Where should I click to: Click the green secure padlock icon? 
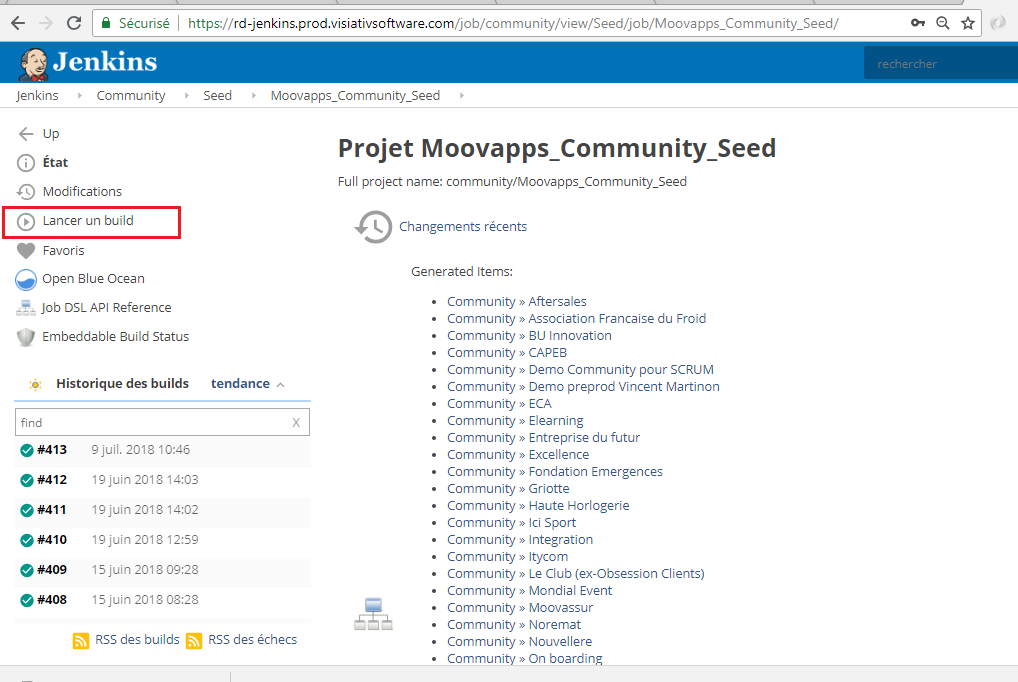click(106, 23)
